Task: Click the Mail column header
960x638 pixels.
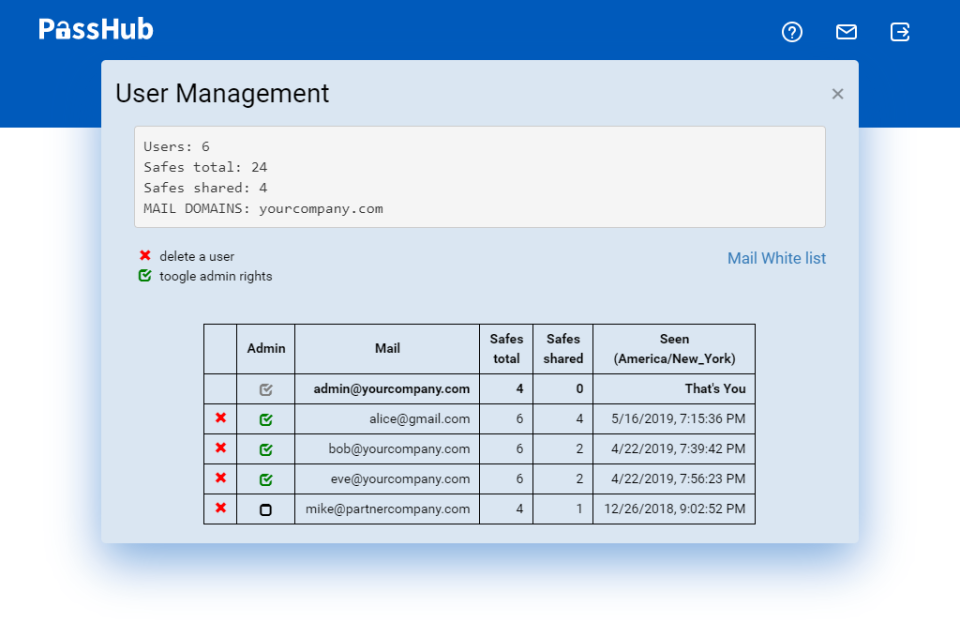Action: pos(388,348)
